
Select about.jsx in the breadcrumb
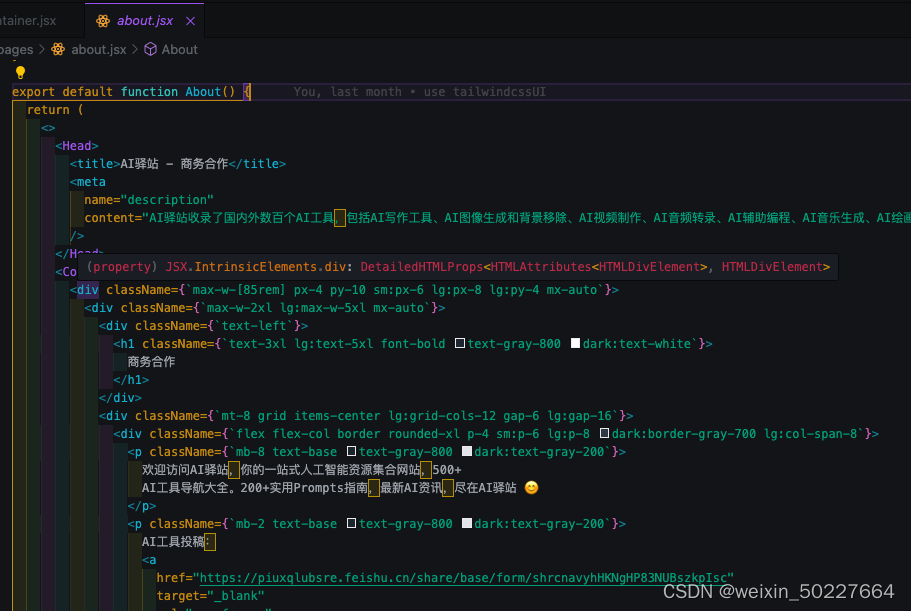tap(98, 49)
